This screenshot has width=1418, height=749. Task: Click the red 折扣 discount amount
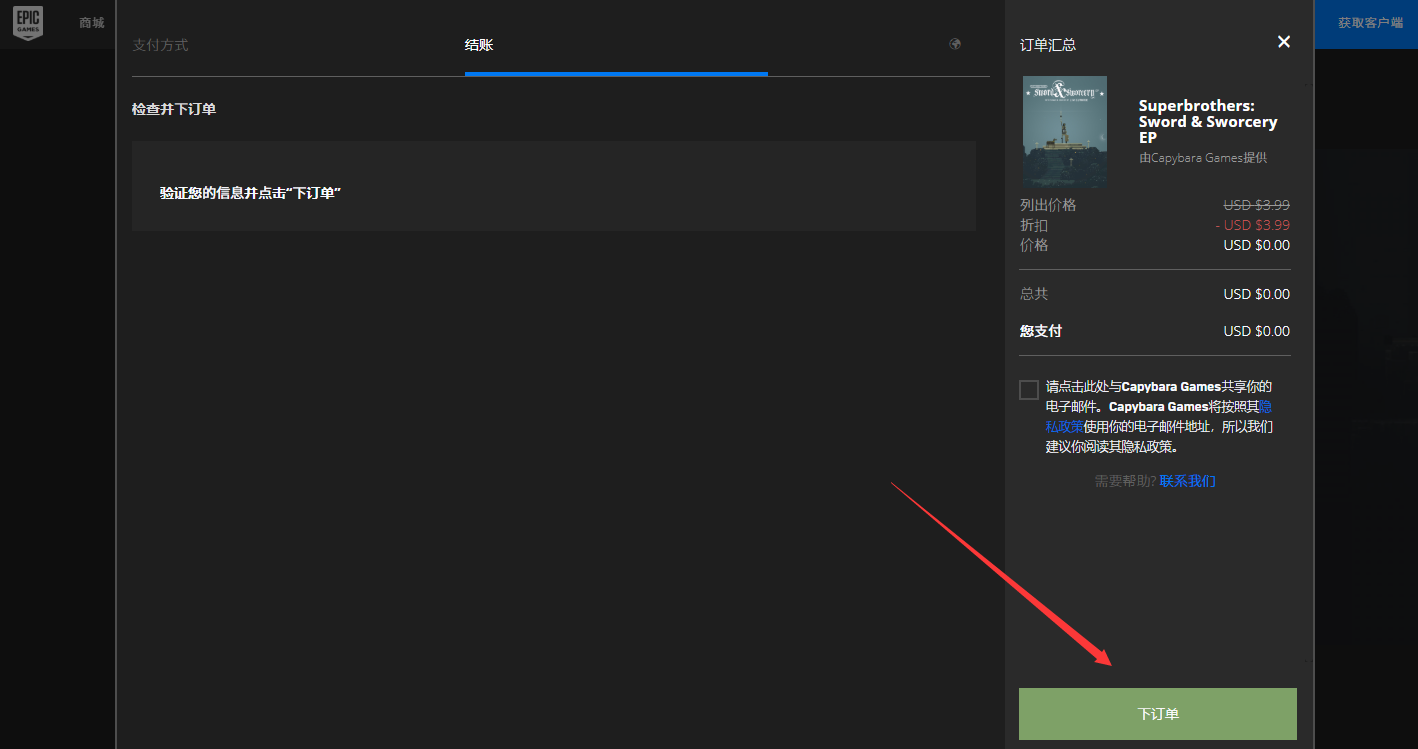point(1252,225)
